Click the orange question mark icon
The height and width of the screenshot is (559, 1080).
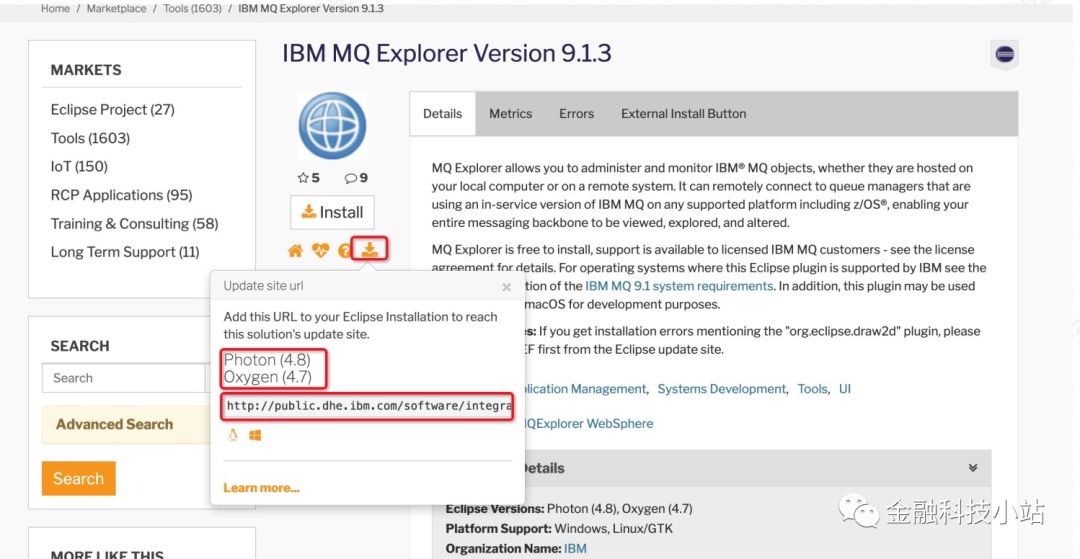click(344, 251)
